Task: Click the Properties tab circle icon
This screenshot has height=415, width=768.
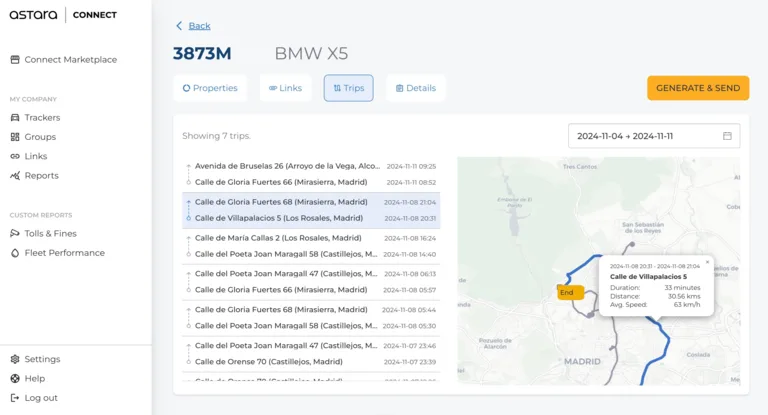Action: click(186, 88)
